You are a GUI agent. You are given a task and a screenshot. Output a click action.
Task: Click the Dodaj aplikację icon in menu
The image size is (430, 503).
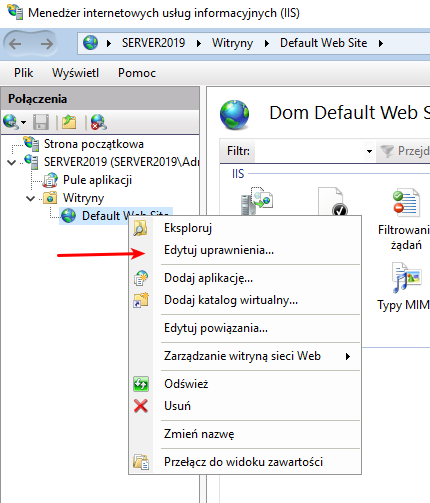(x=141, y=278)
